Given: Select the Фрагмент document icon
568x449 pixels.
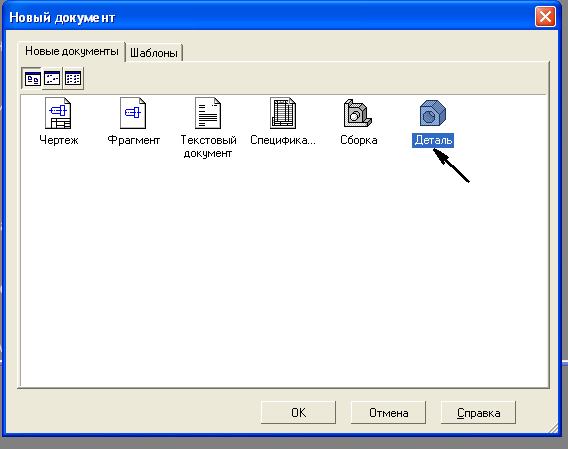Looking at the screenshot, I should click(133, 113).
